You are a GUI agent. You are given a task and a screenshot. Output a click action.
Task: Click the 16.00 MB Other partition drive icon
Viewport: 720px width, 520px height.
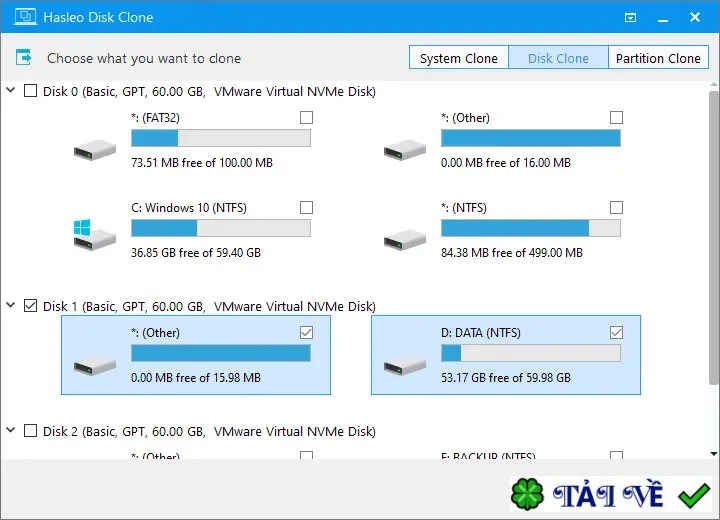(405, 149)
